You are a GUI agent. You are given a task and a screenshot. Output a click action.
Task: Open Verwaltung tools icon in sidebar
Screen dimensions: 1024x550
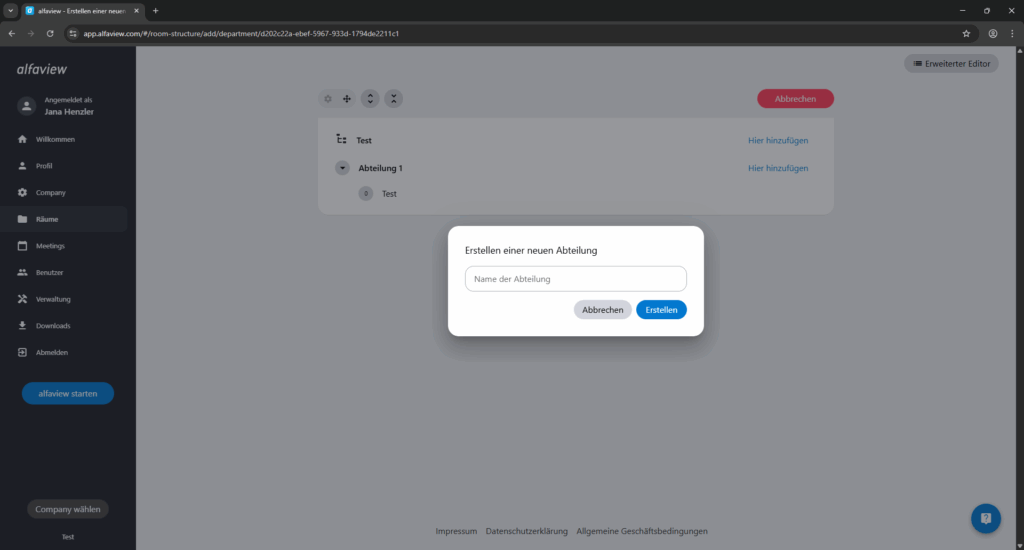tap(22, 299)
